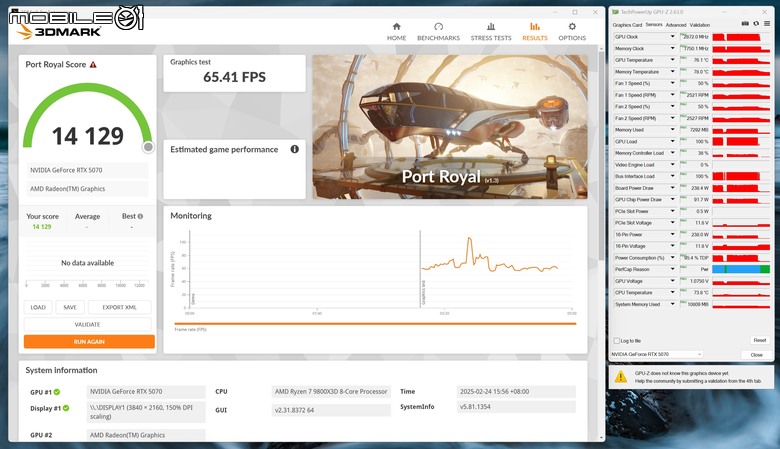Take GPU-Z screenshot with camera icon
Viewport: 780px width, 449px height.
745,23
